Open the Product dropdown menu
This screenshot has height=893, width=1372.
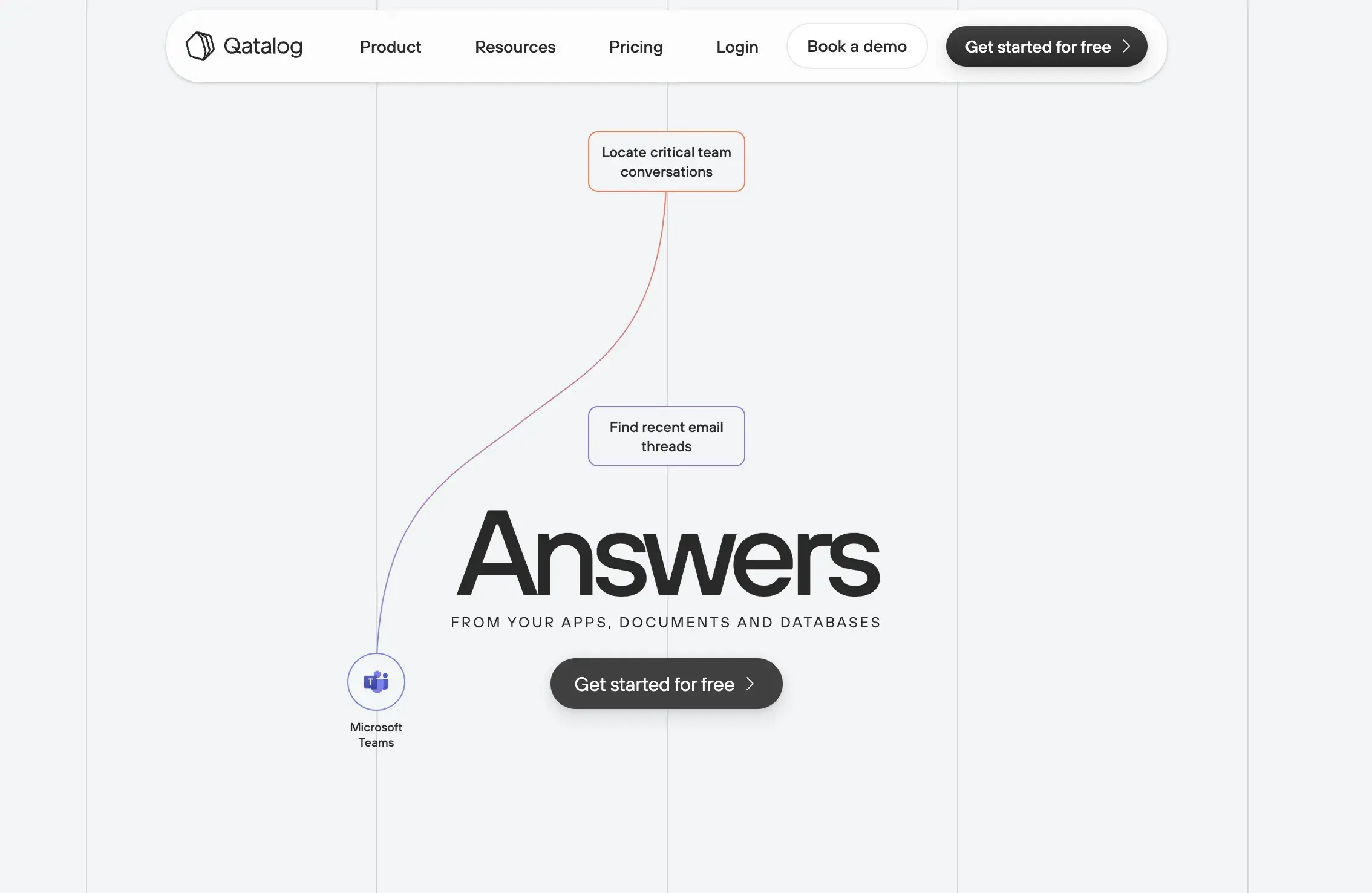[390, 45]
